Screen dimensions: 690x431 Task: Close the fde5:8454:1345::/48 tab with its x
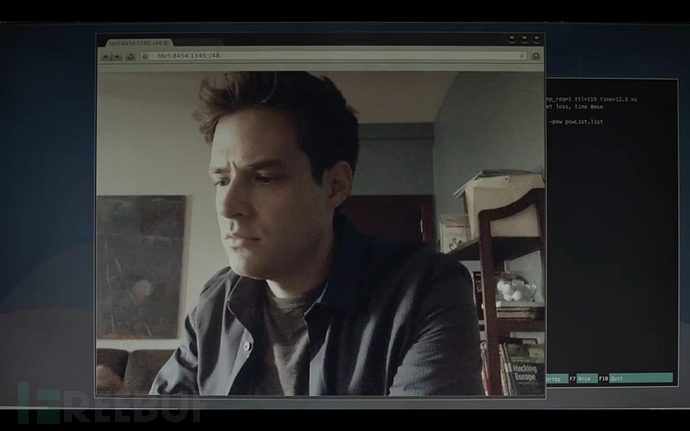coord(166,43)
